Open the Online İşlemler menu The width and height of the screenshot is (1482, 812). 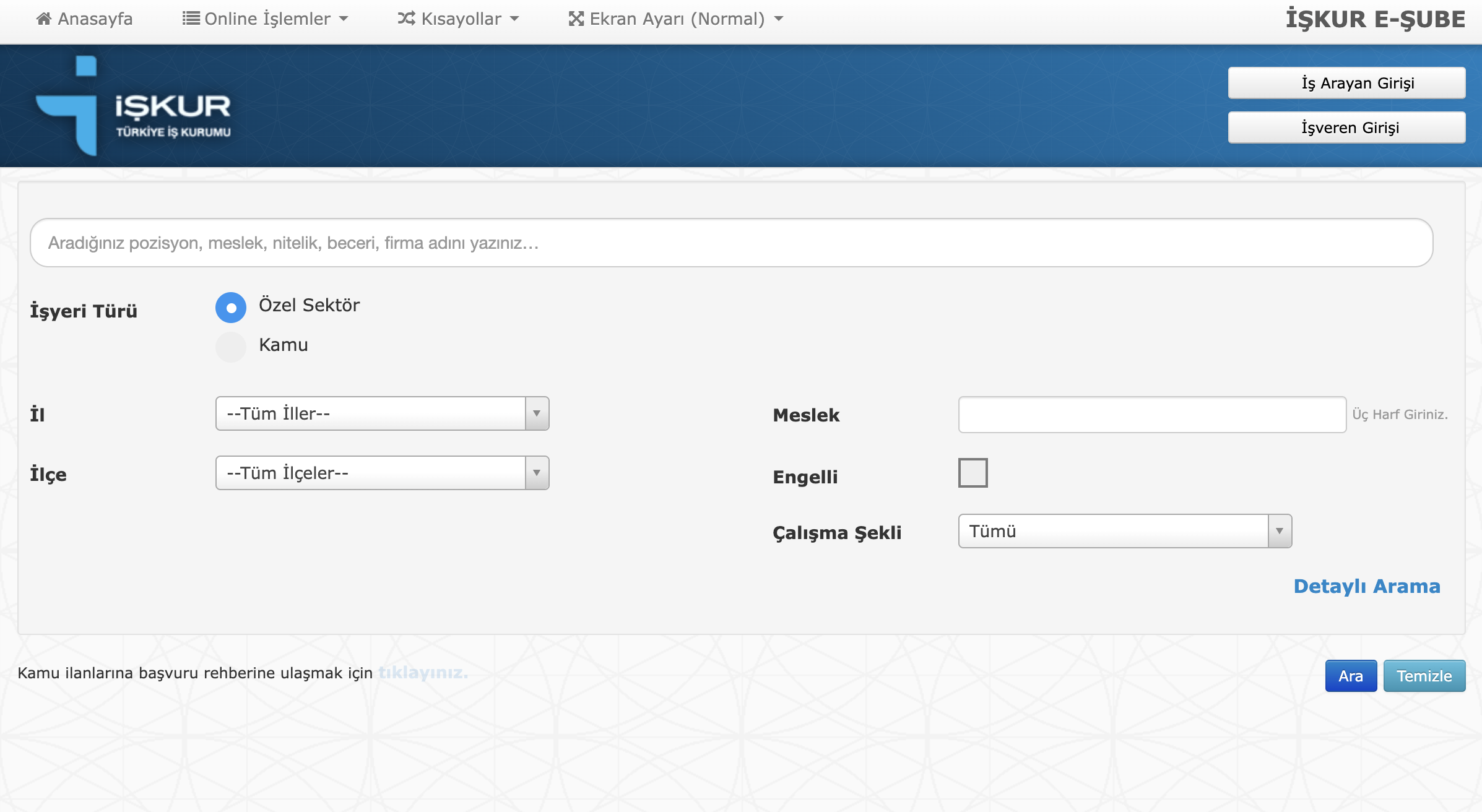(267, 19)
